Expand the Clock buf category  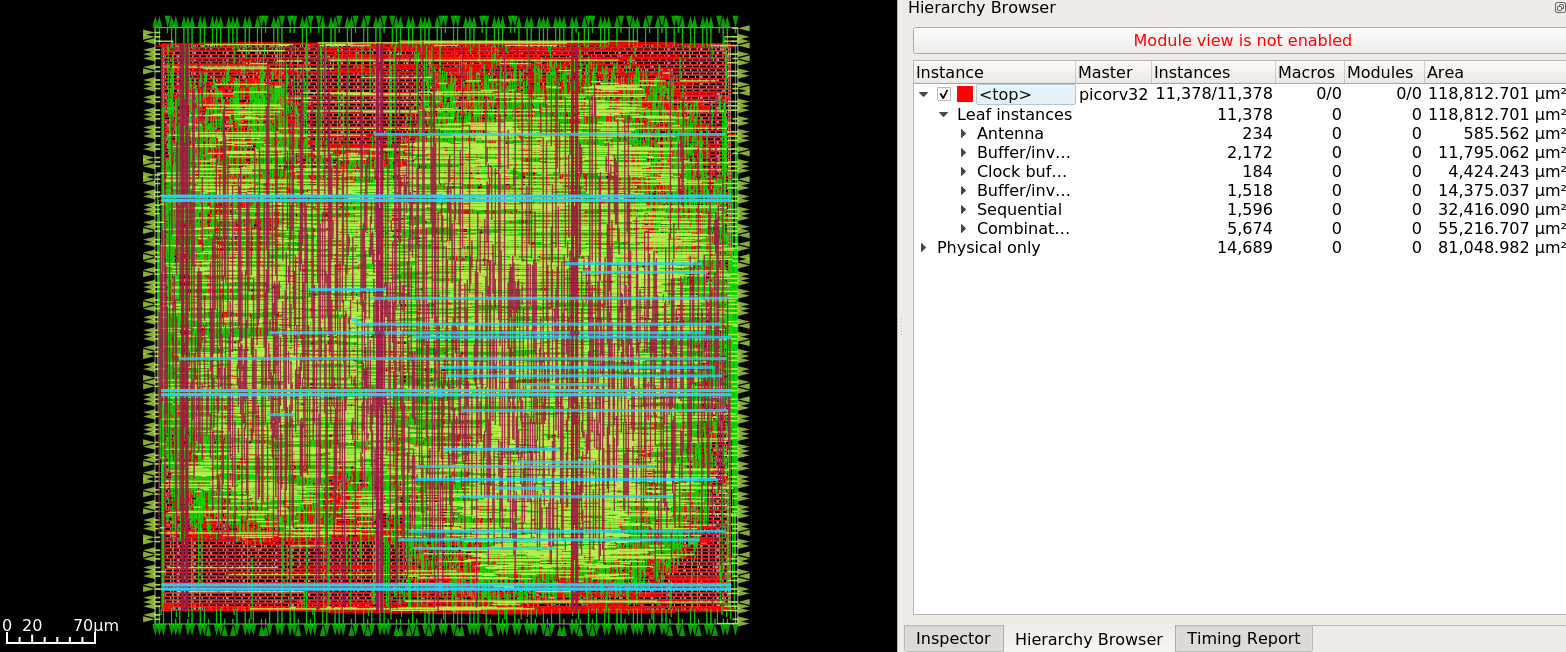(x=963, y=172)
